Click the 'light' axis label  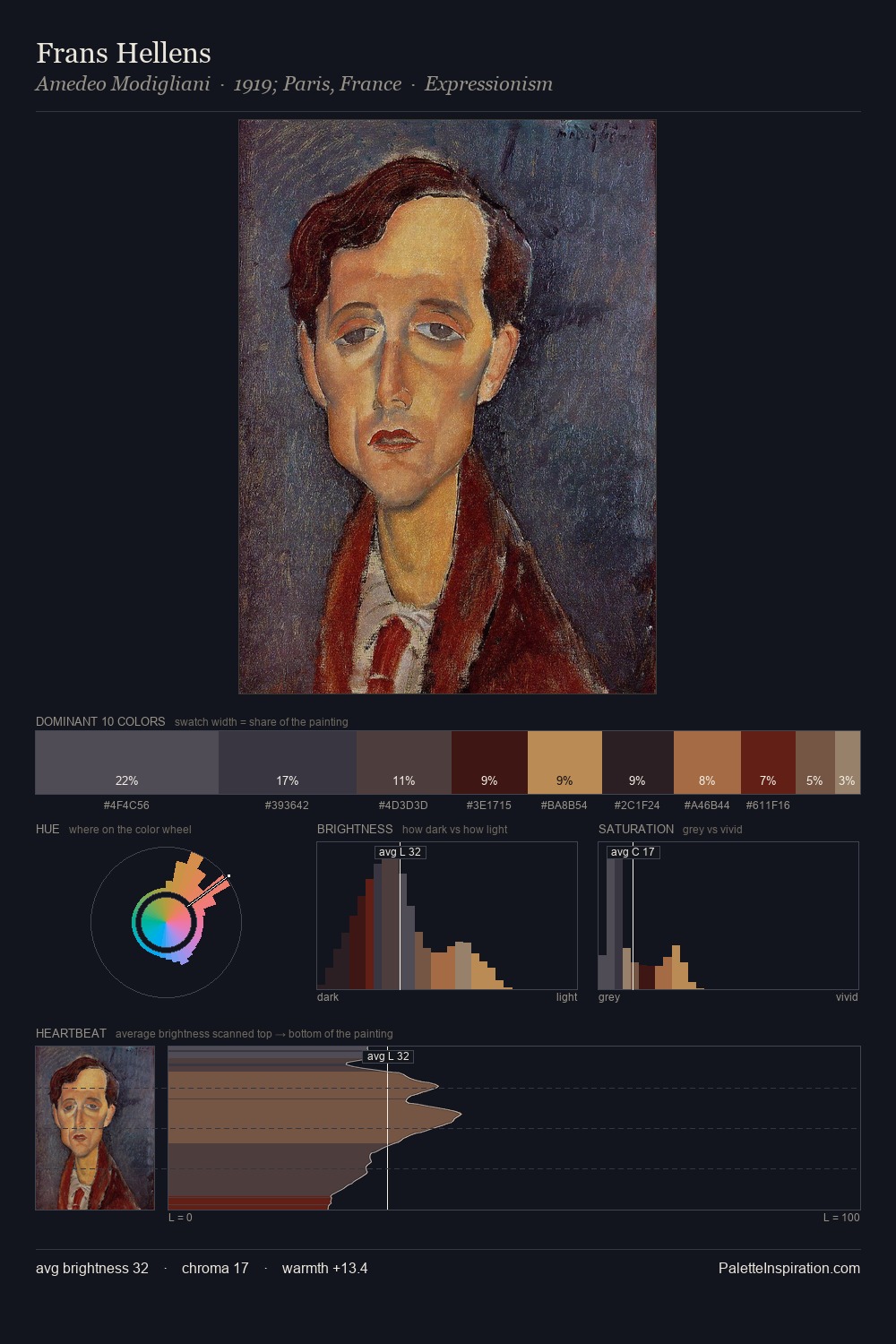(566, 996)
